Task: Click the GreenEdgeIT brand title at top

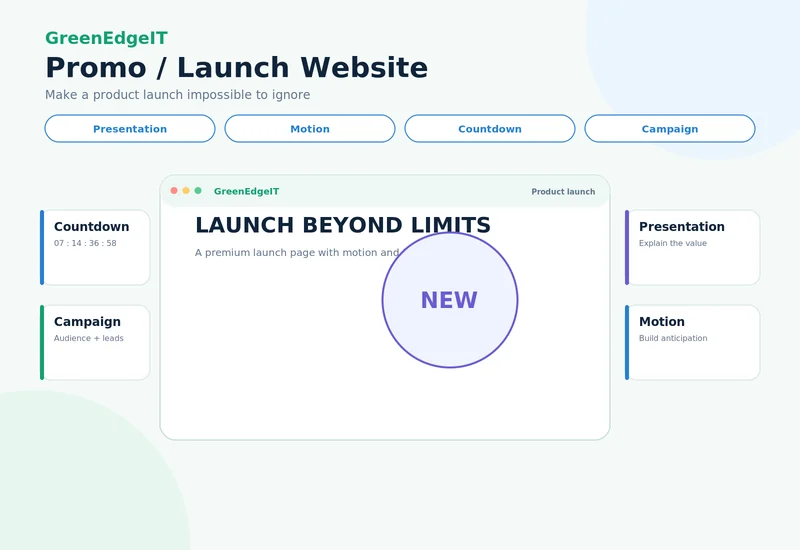Action: pos(106,38)
